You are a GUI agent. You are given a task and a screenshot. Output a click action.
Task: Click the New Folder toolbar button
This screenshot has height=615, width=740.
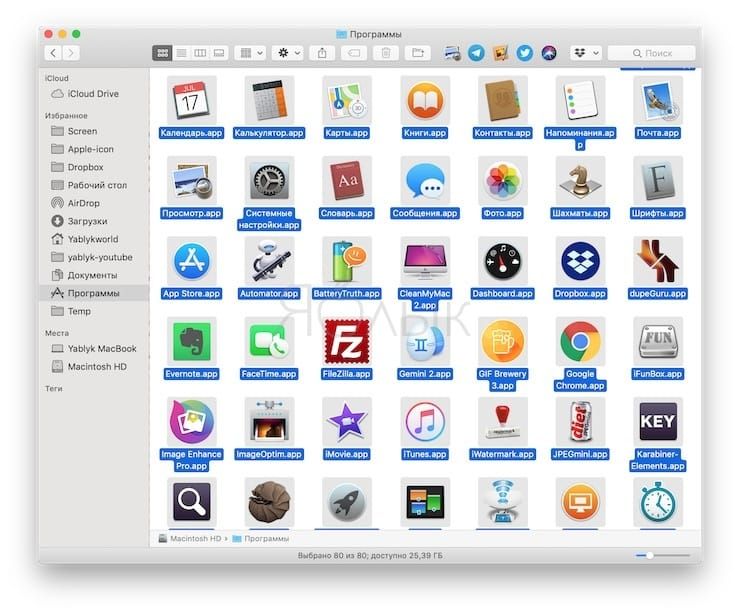(x=418, y=53)
